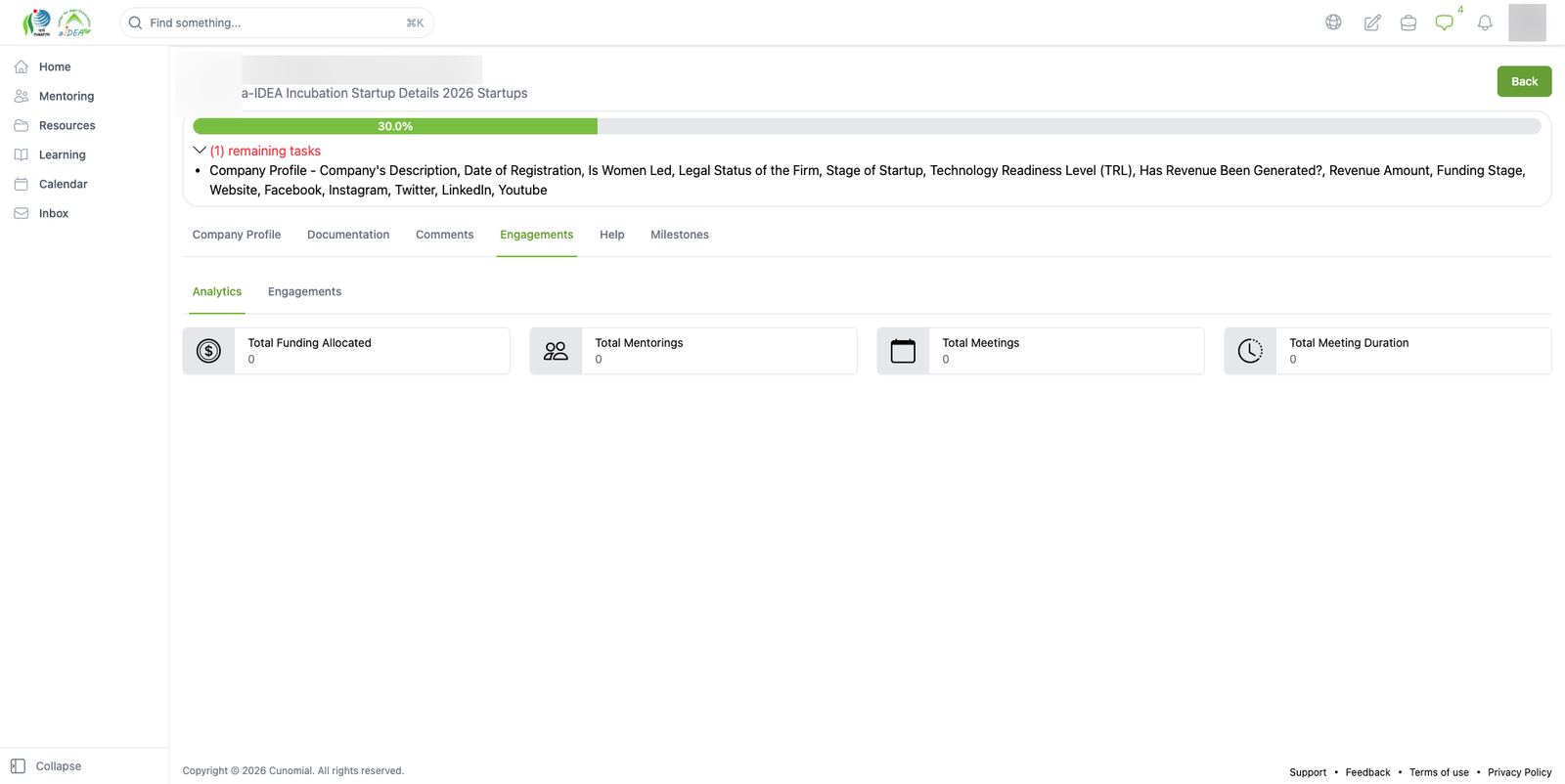Open the Support link in footer
Image resolution: width=1565 pixels, height=784 pixels.
1308,772
